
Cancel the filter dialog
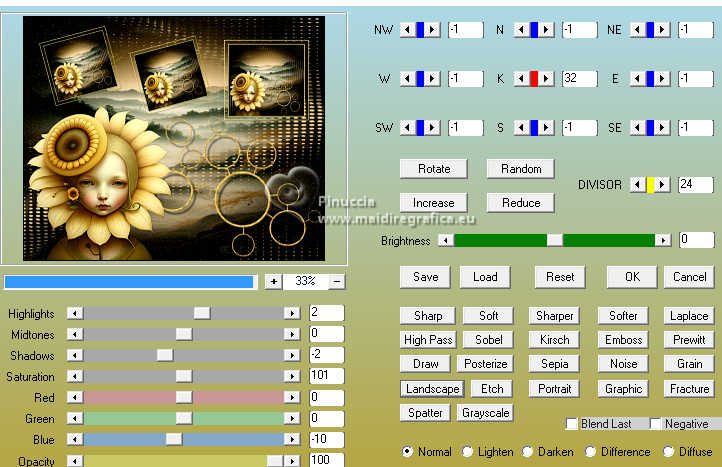(689, 277)
